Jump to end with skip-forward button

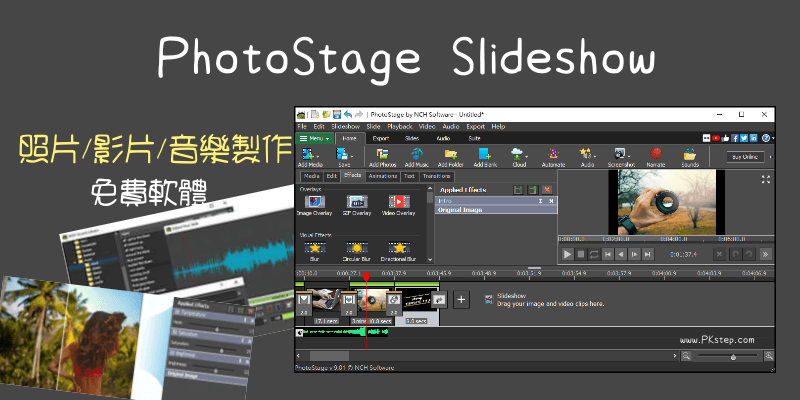click(x=647, y=254)
